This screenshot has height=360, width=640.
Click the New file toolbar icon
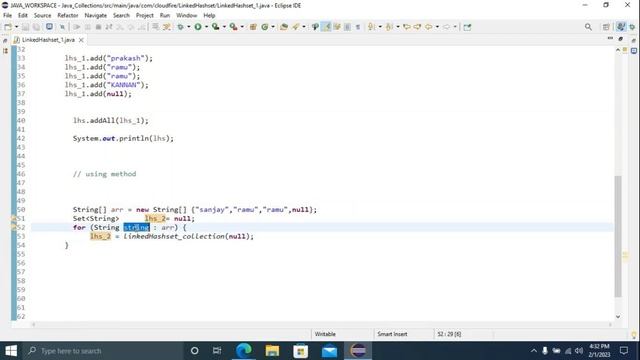[8, 27]
